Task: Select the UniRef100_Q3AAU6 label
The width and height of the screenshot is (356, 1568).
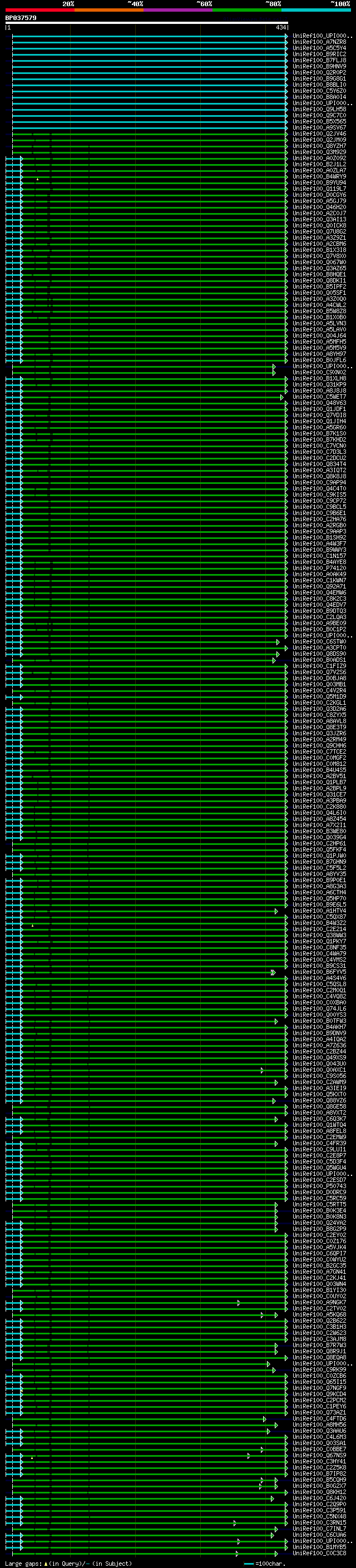Action: [319, 1431]
